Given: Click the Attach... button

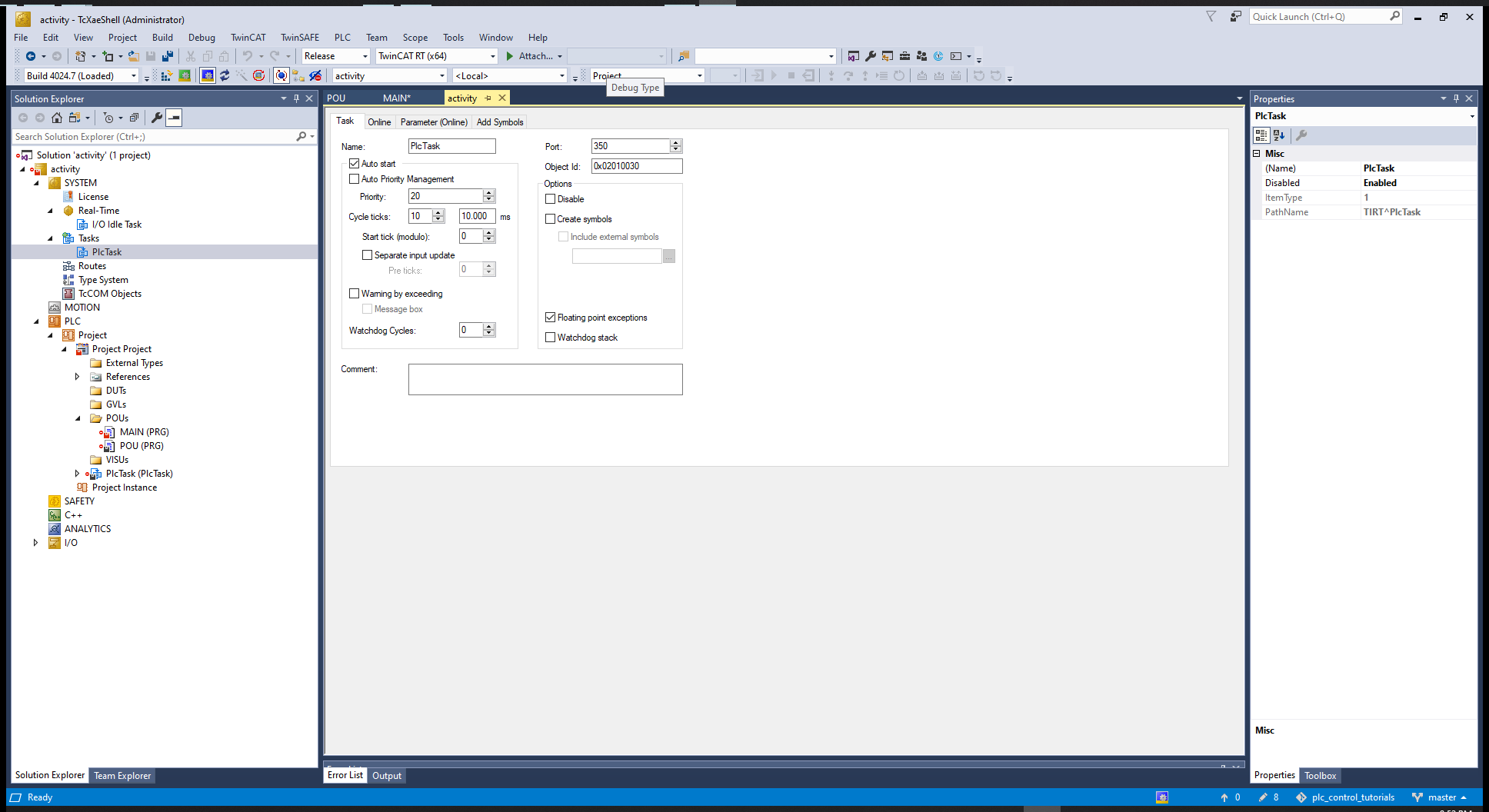Looking at the screenshot, I should (535, 56).
